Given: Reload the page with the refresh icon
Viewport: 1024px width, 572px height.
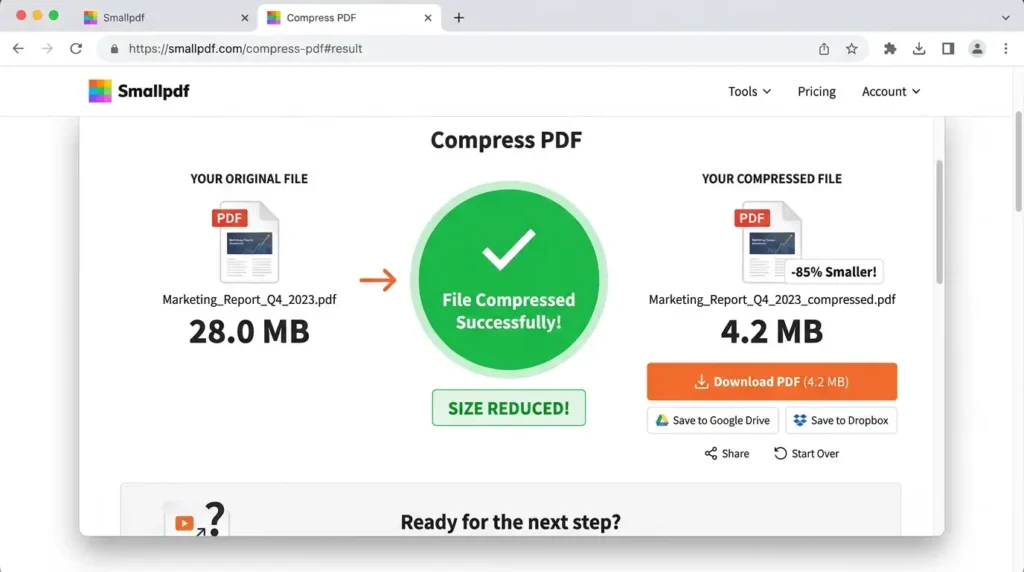Looking at the screenshot, I should click(76, 48).
